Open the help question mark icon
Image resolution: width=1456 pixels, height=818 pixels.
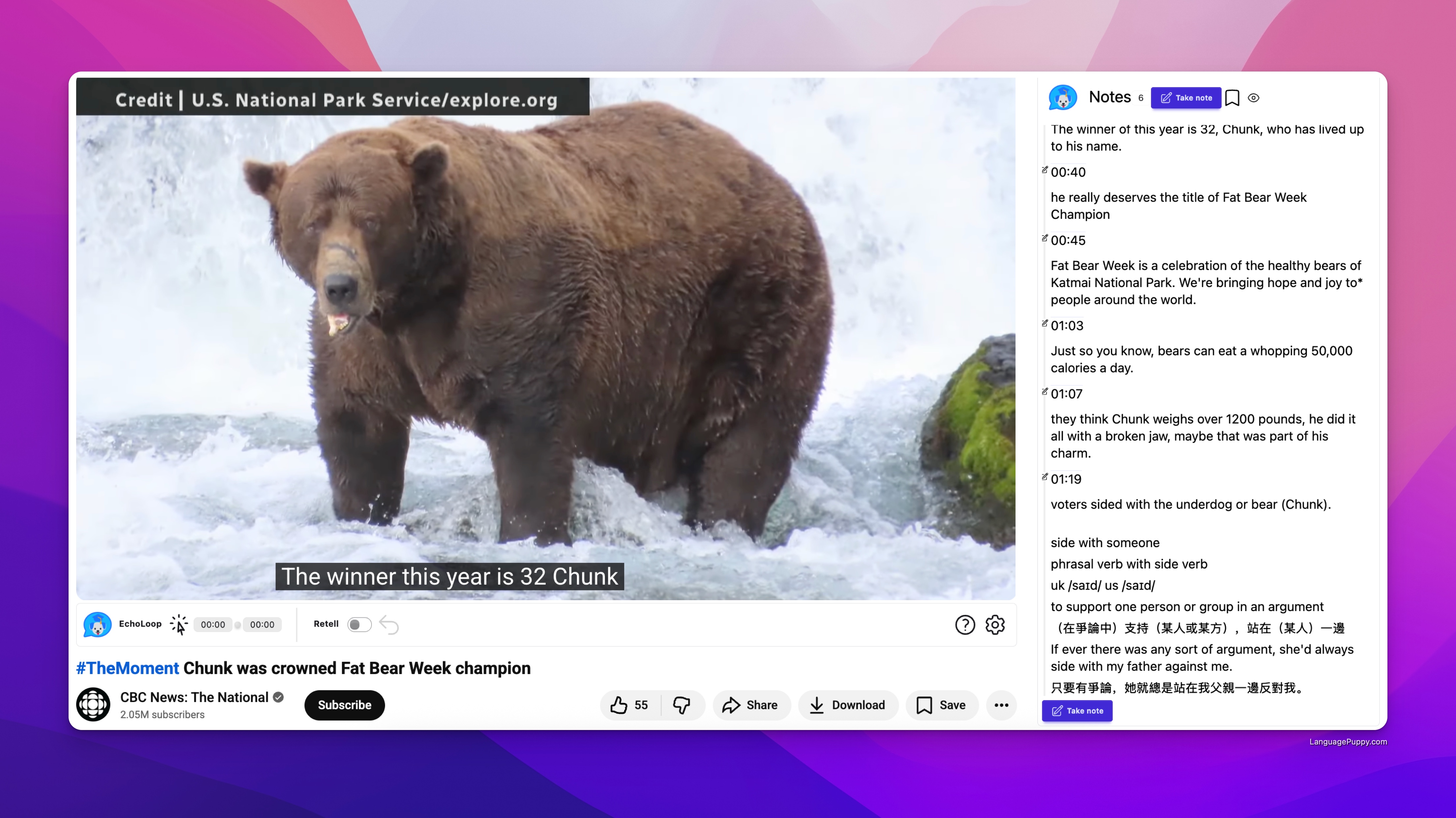[965, 624]
